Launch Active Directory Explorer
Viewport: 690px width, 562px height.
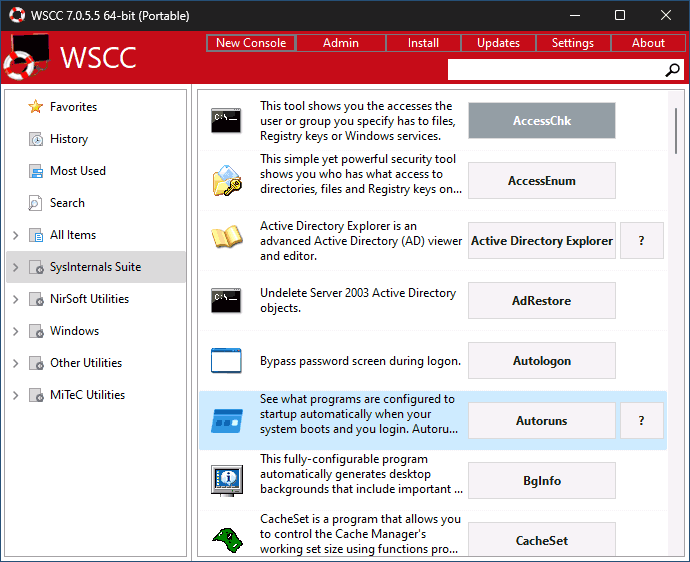(542, 241)
